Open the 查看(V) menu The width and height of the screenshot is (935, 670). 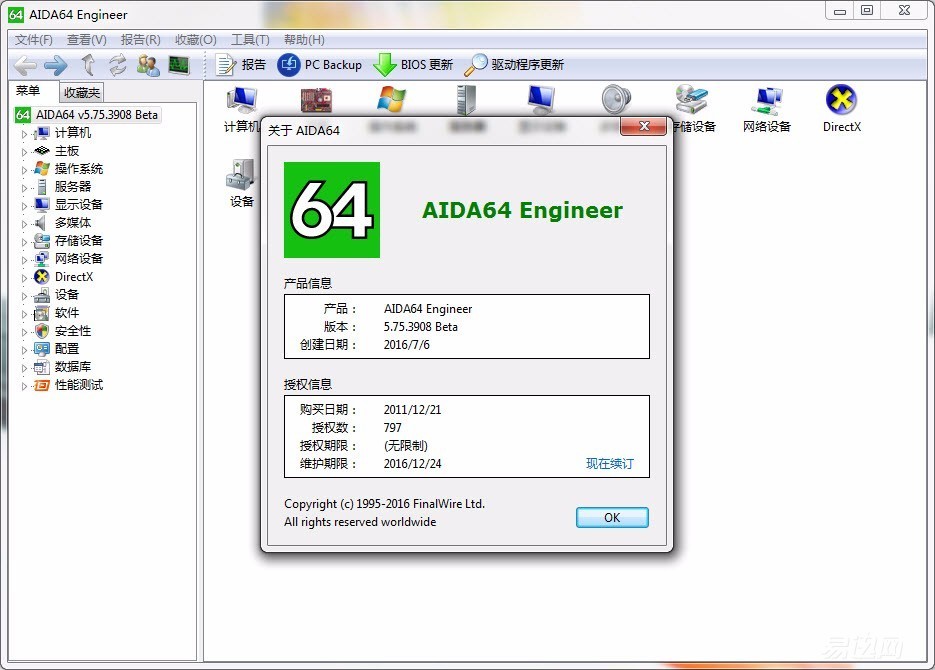pyautogui.click(x=86, y=39)
